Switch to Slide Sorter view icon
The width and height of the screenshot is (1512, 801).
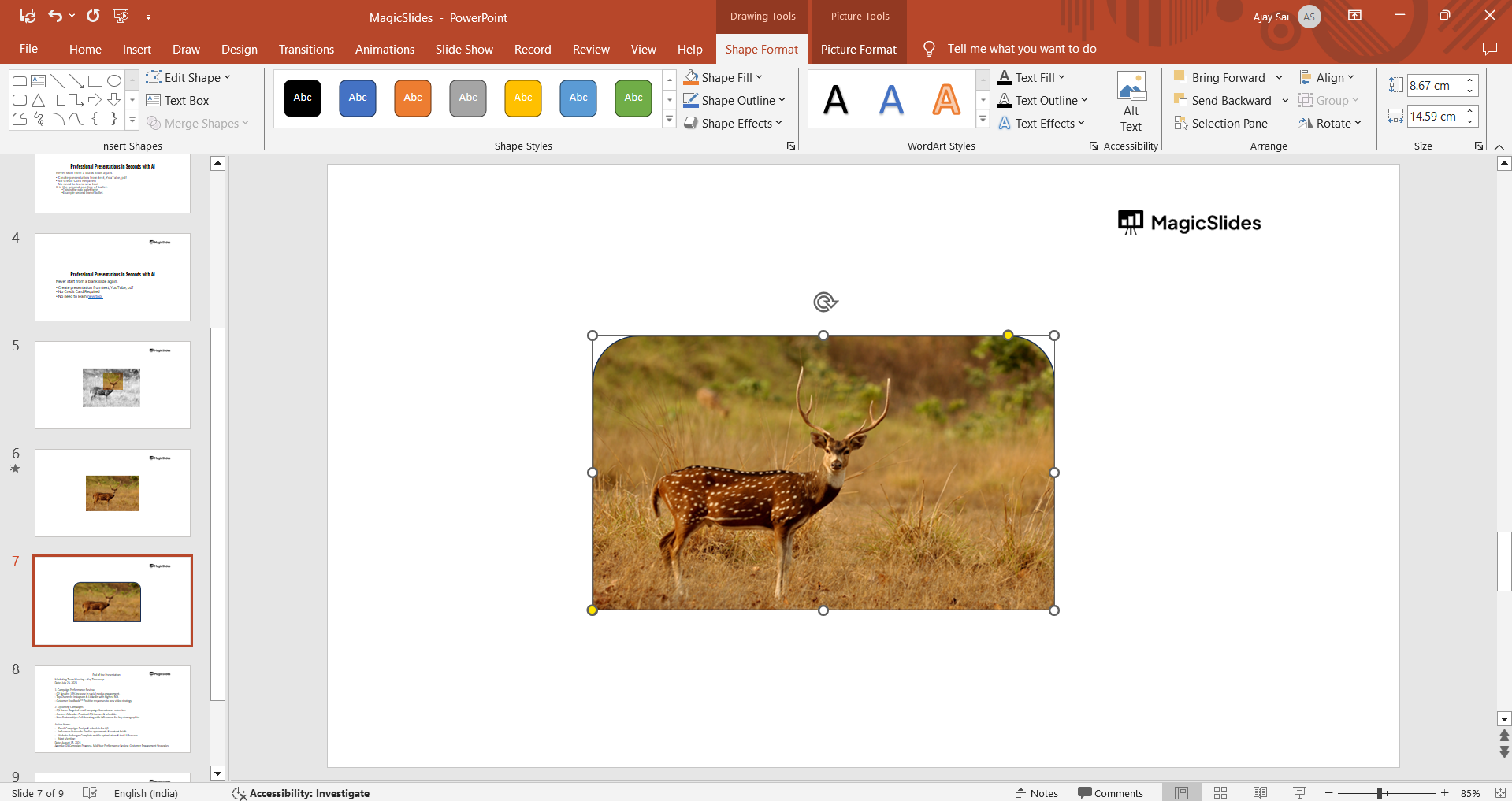click(x=1220, y=793)
